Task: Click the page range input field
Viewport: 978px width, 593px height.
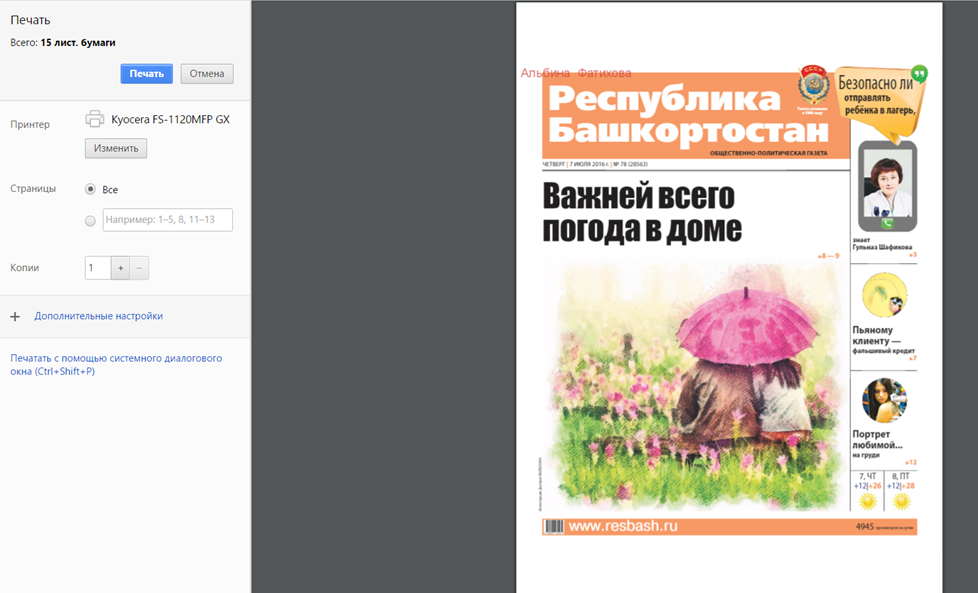Action: (168, 220)
